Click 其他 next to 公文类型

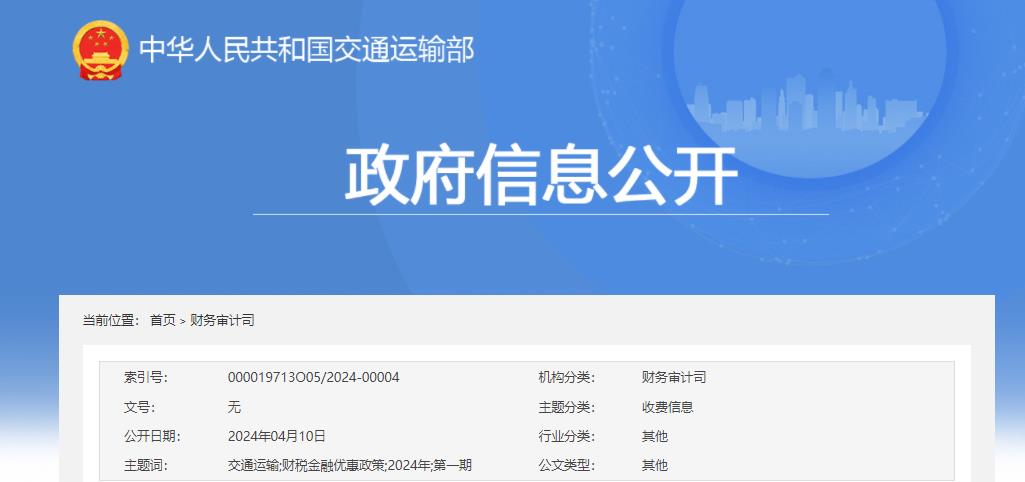pyautogui.click(x=654, y=465)
